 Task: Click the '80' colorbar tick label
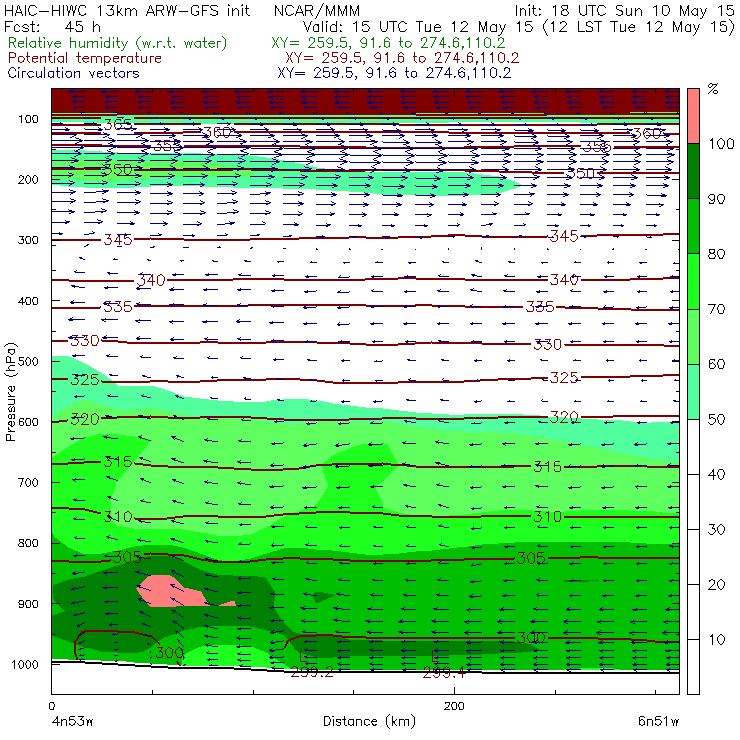click(717, 254)
